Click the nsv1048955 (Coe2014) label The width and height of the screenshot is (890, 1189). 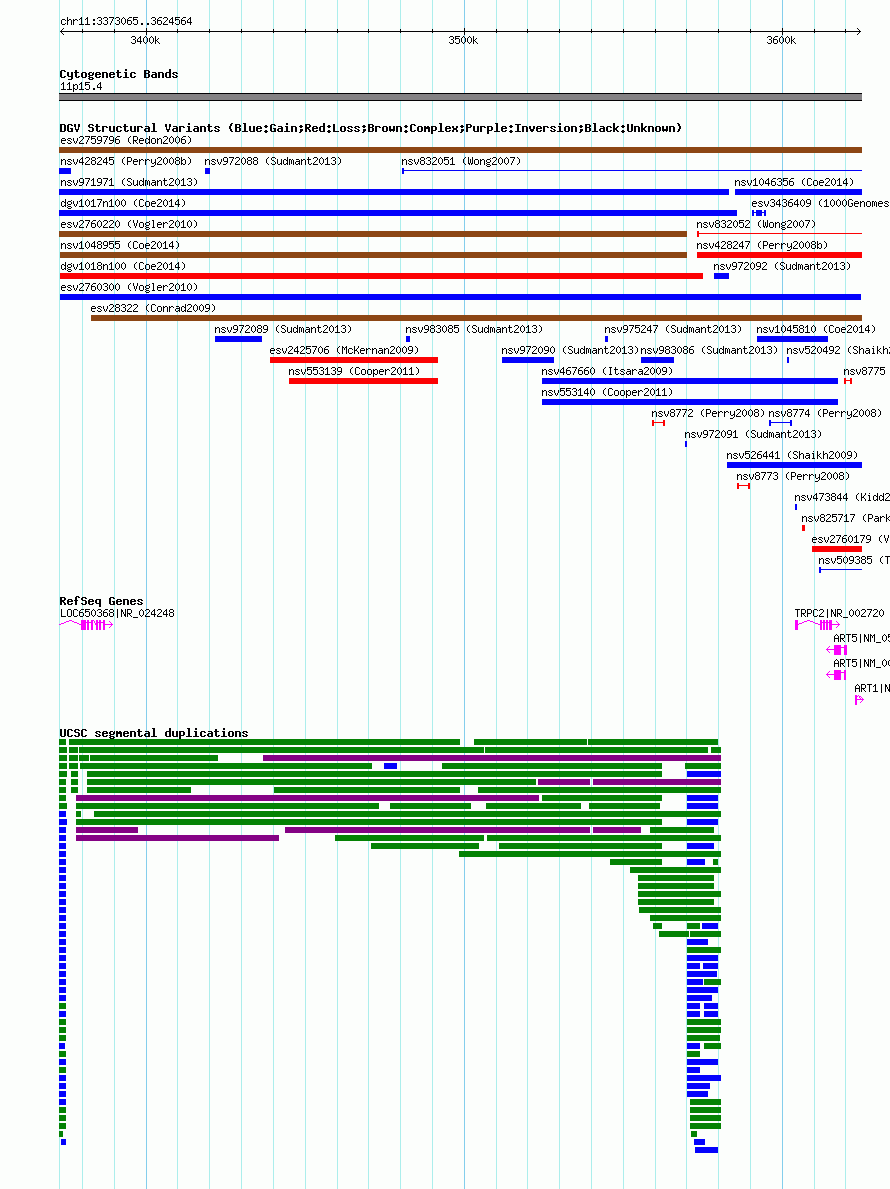coord(120,246)
